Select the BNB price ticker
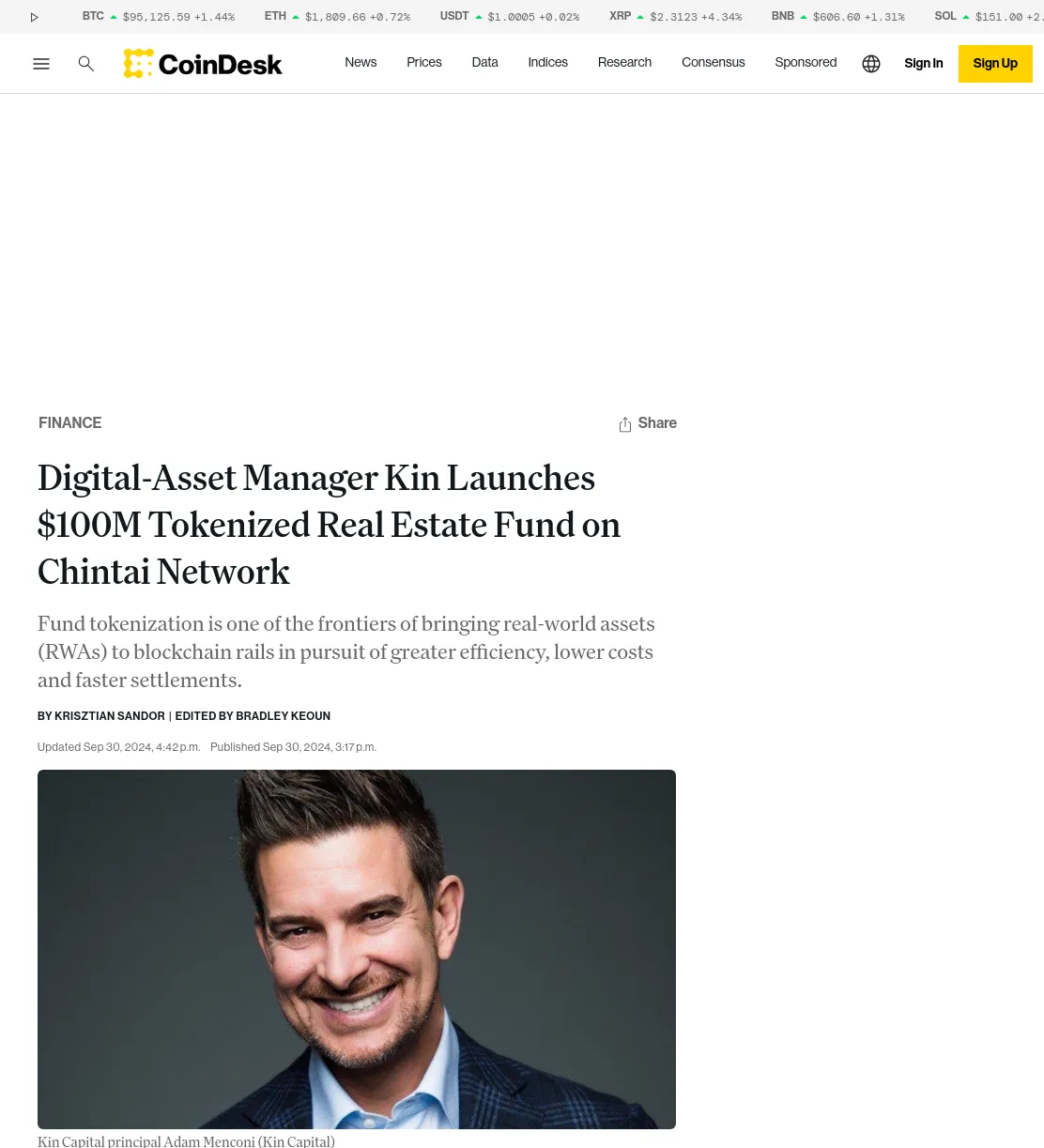 (838, 17)
